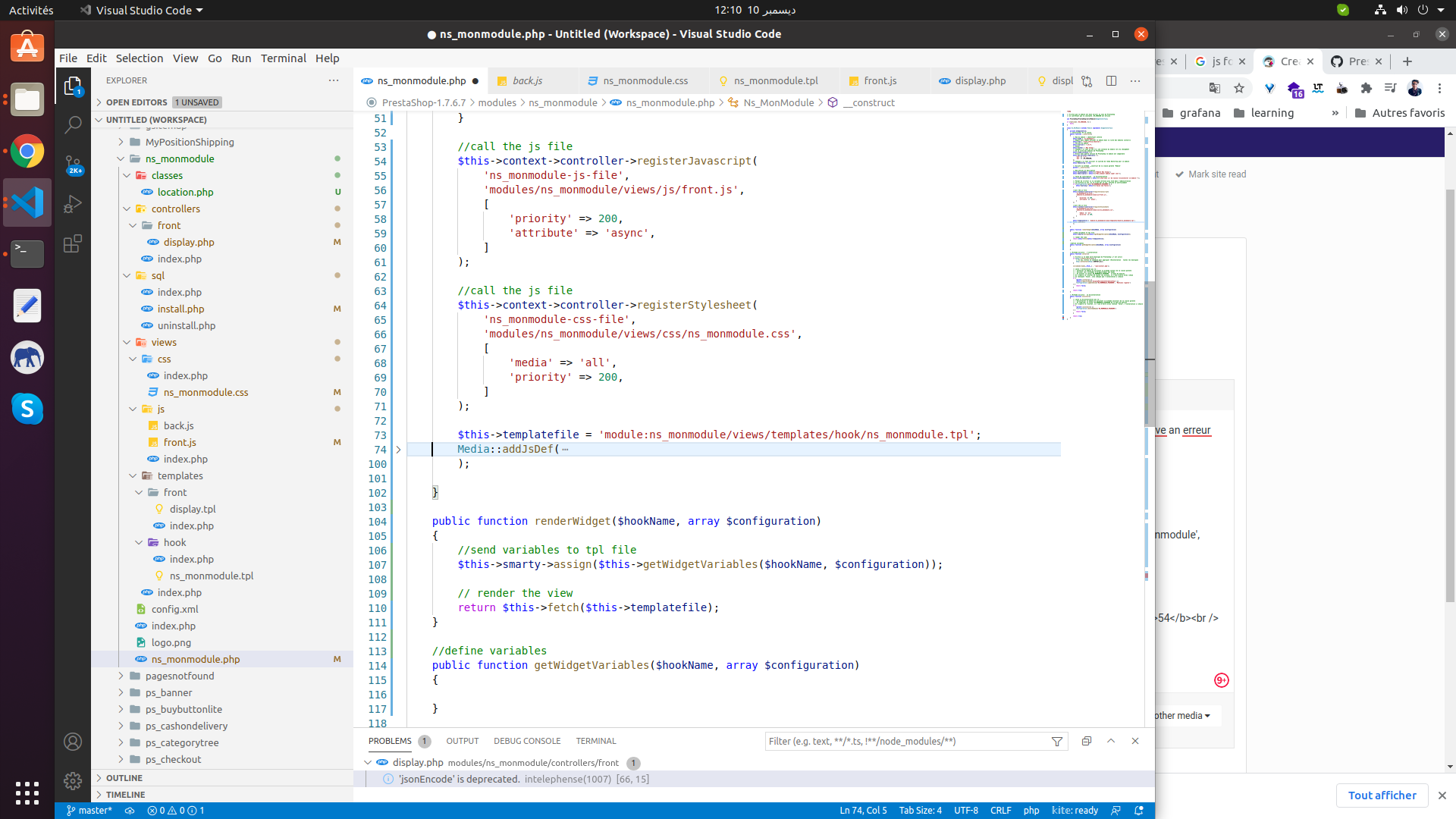Expand the OUTLINE section
Screen dimensions: 1456x819
[x=124, y=778]
